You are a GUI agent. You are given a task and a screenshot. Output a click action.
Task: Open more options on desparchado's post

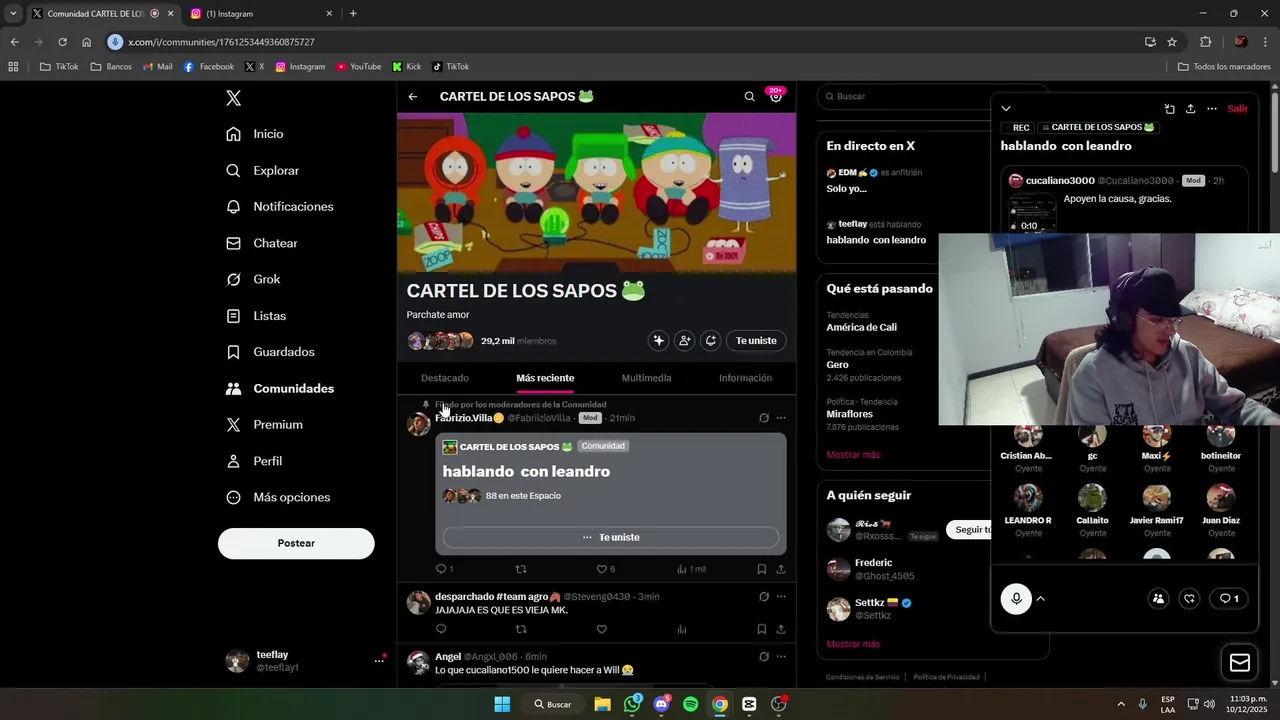pos(781,597)
